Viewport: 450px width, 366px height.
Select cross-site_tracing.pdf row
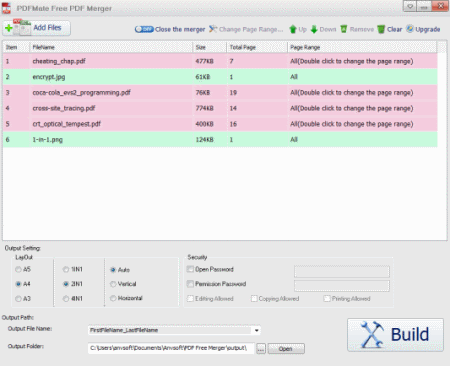pyautogui.click(x=220, y=108)
